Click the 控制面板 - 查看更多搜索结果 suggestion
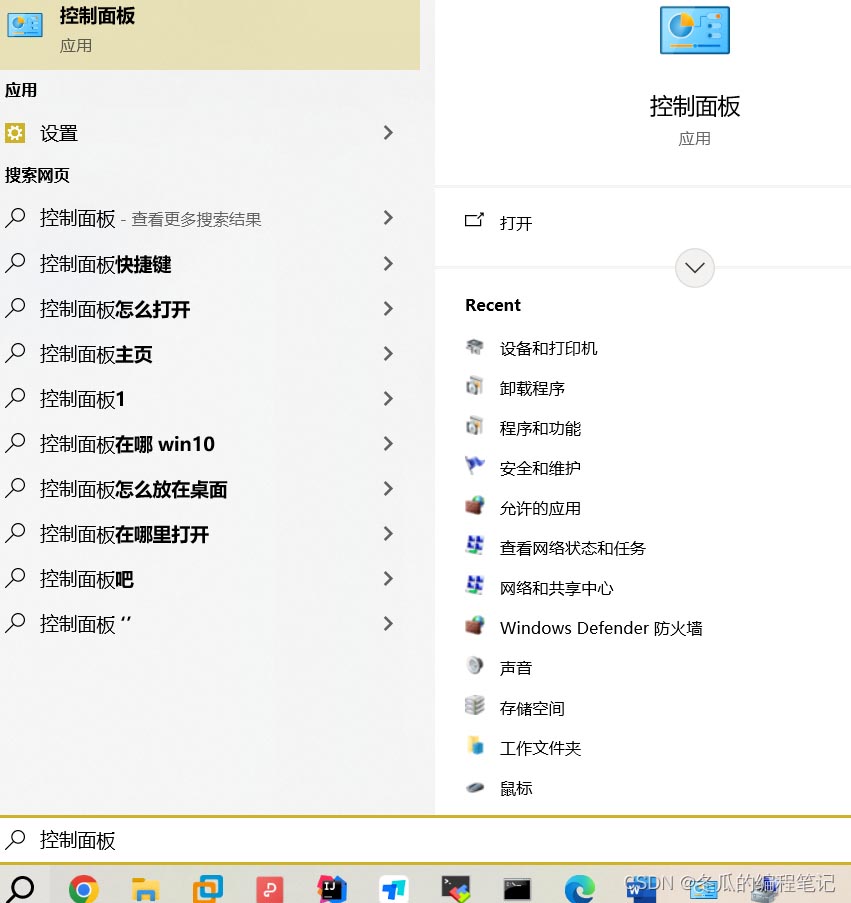Viewport: 851px width, 903px height. point(150,219)
